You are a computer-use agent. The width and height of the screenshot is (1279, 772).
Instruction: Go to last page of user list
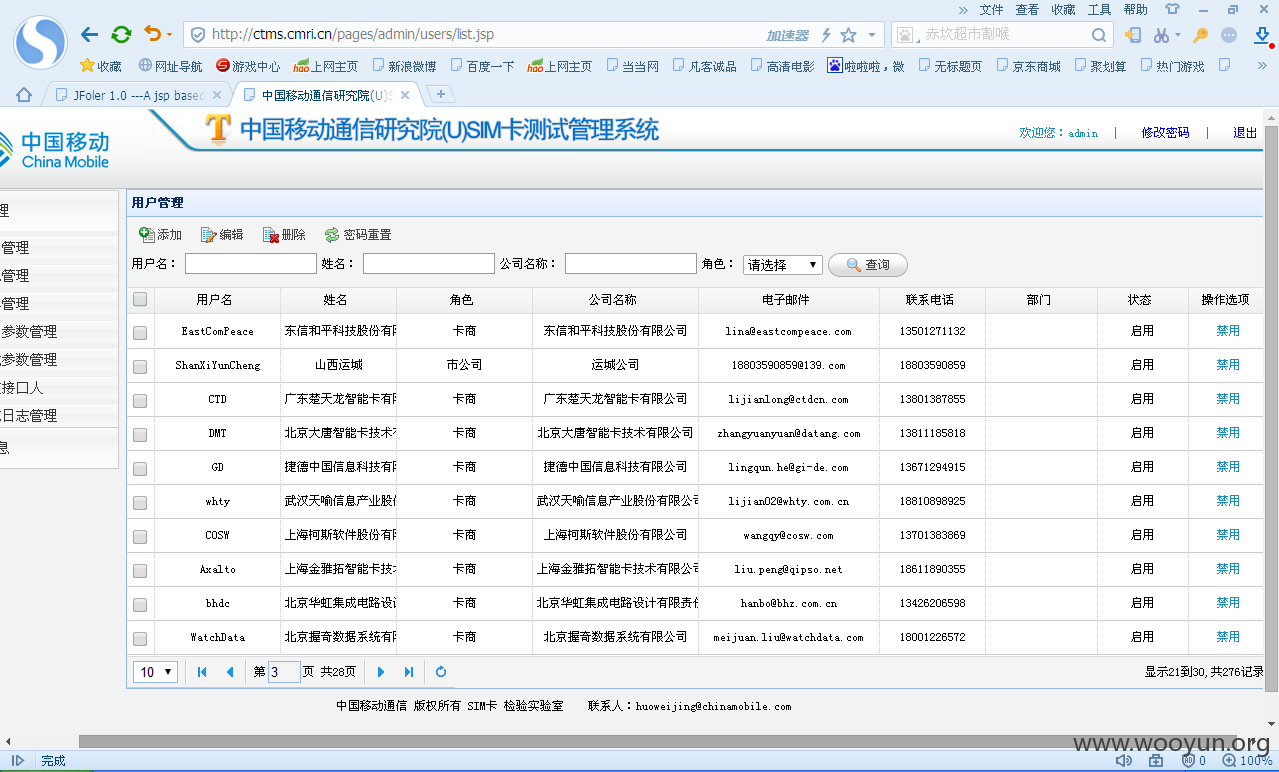[x=409, y=672]
